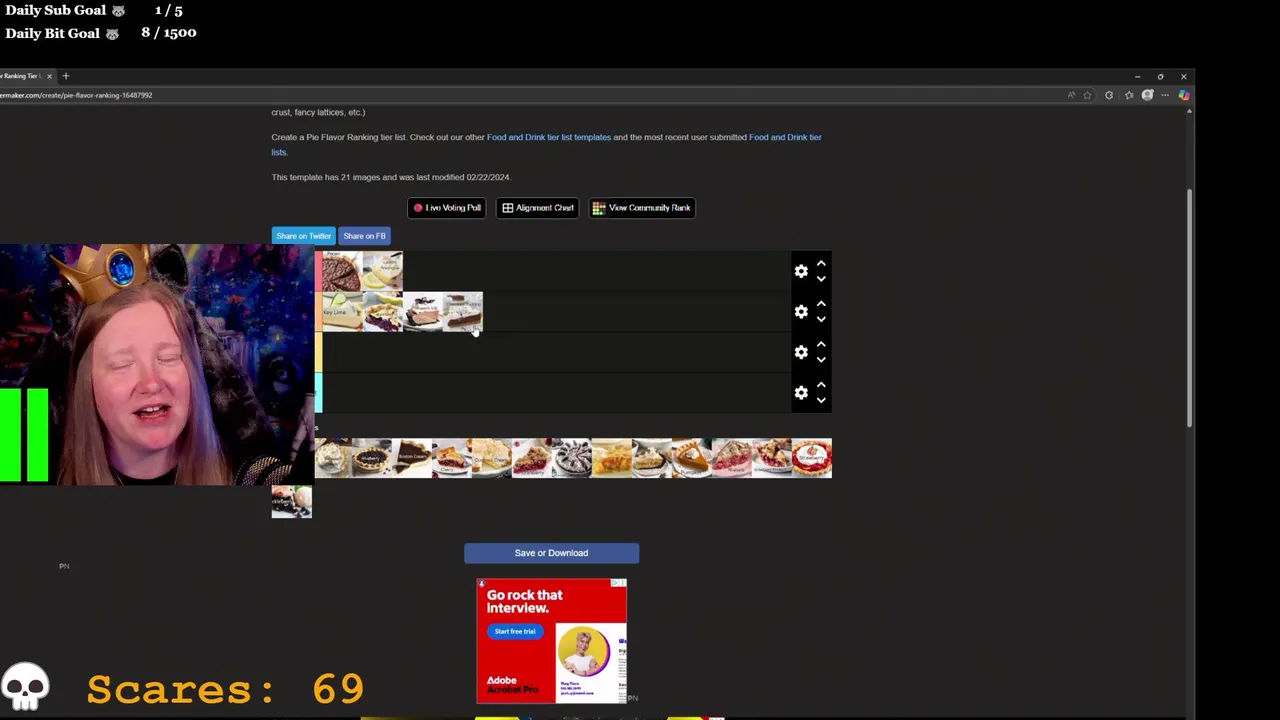Move the yellow third tier row down
The image size is (1280, 720).
click(821, 360)
